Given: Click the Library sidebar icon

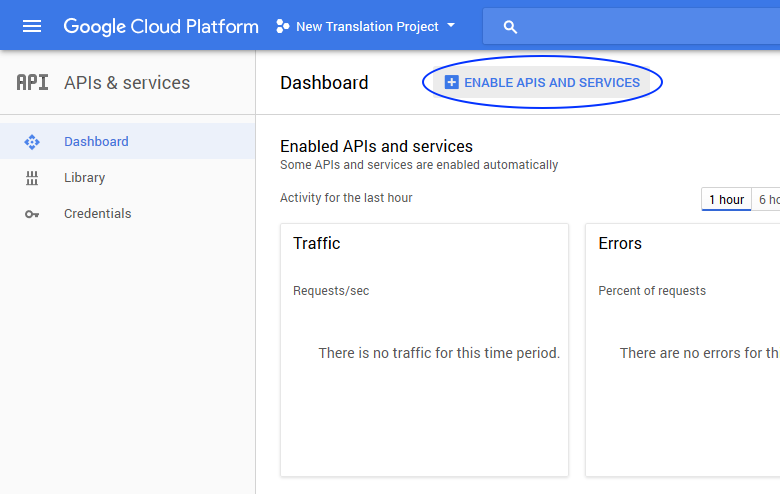Looking at the screenshot, I should tap(32, 178).
